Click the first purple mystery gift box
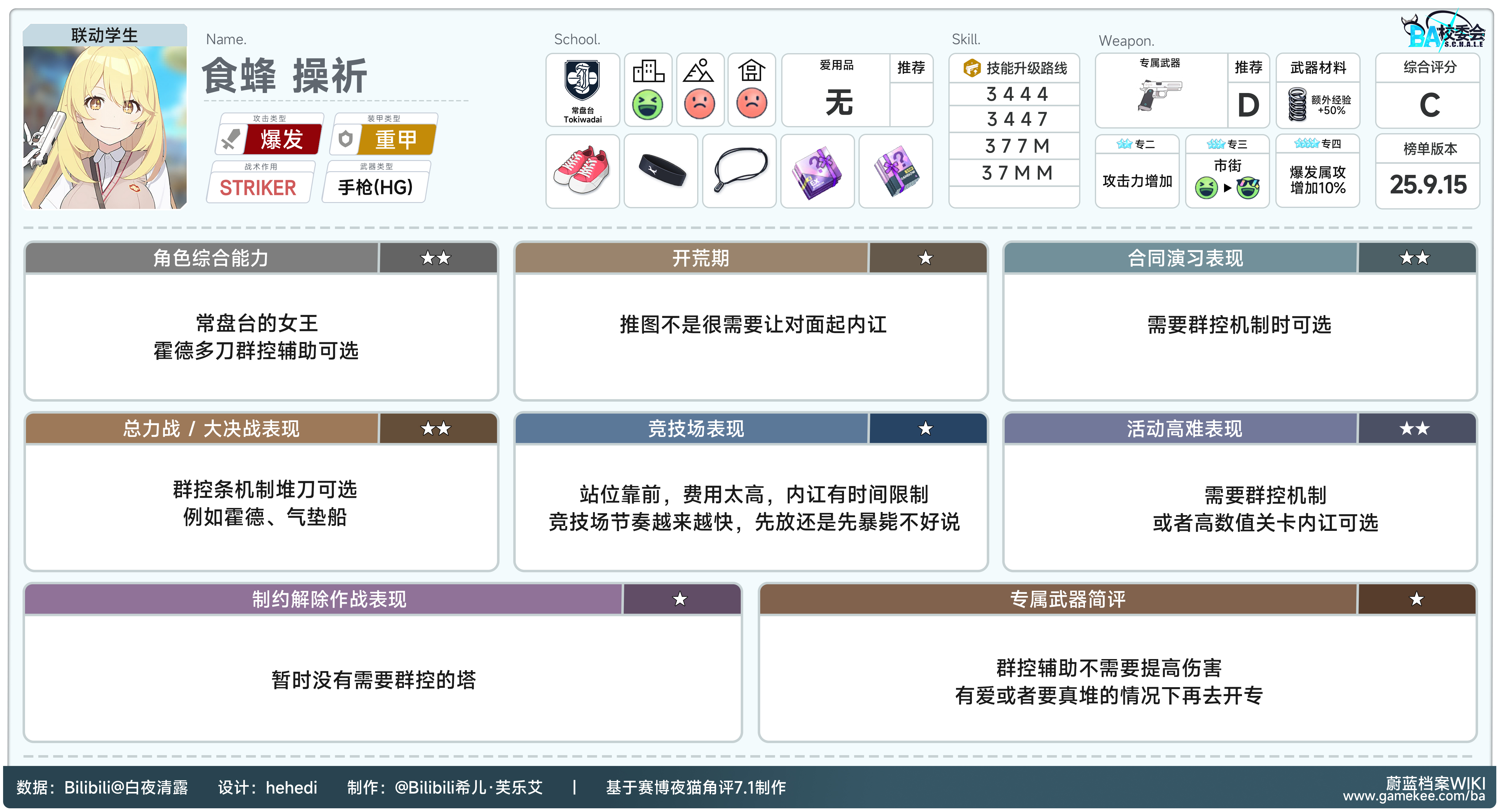 click(817, 172)
